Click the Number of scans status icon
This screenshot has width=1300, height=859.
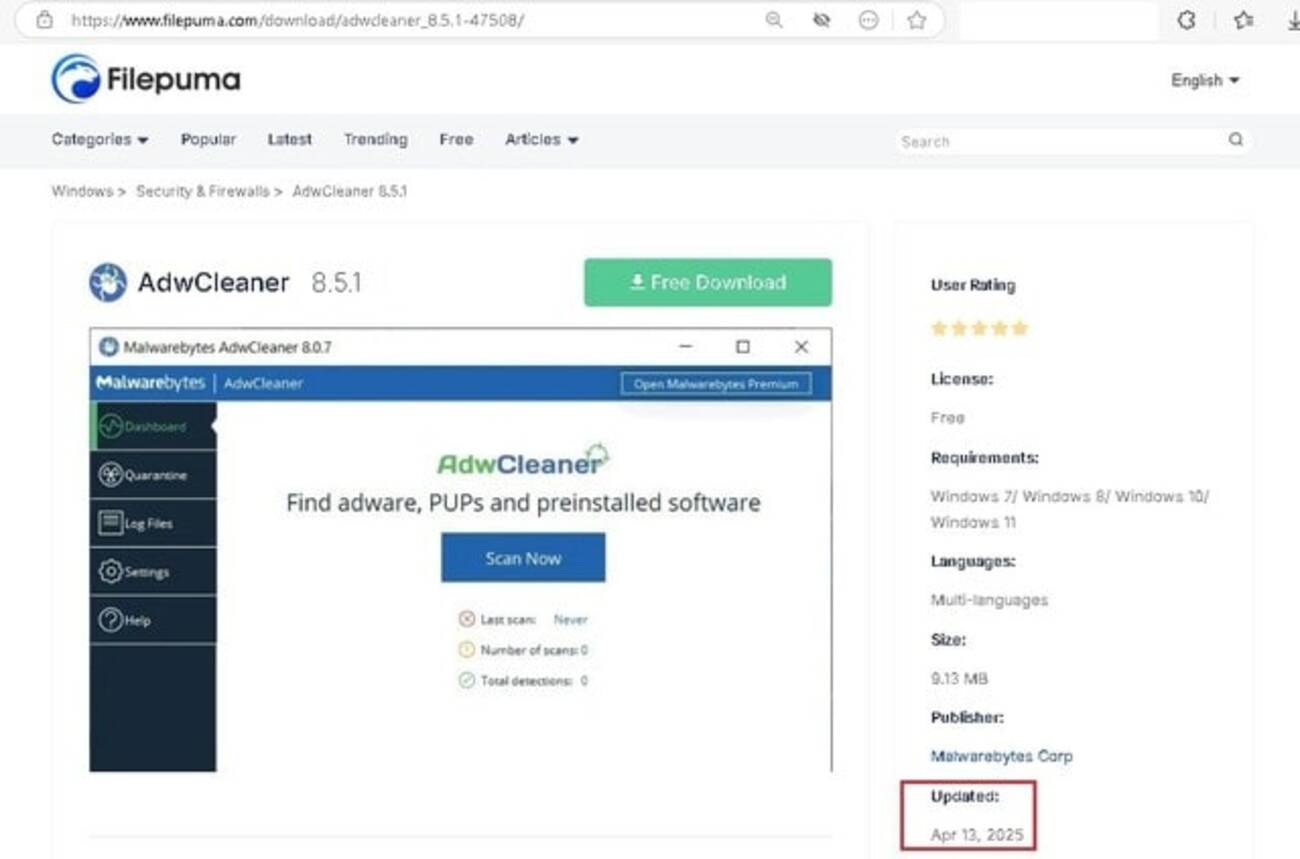click(x=466, y=650)
